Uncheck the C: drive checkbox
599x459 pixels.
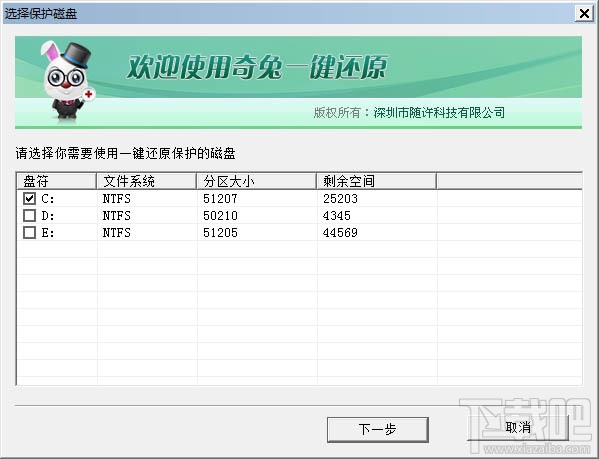tap(29, 199)
